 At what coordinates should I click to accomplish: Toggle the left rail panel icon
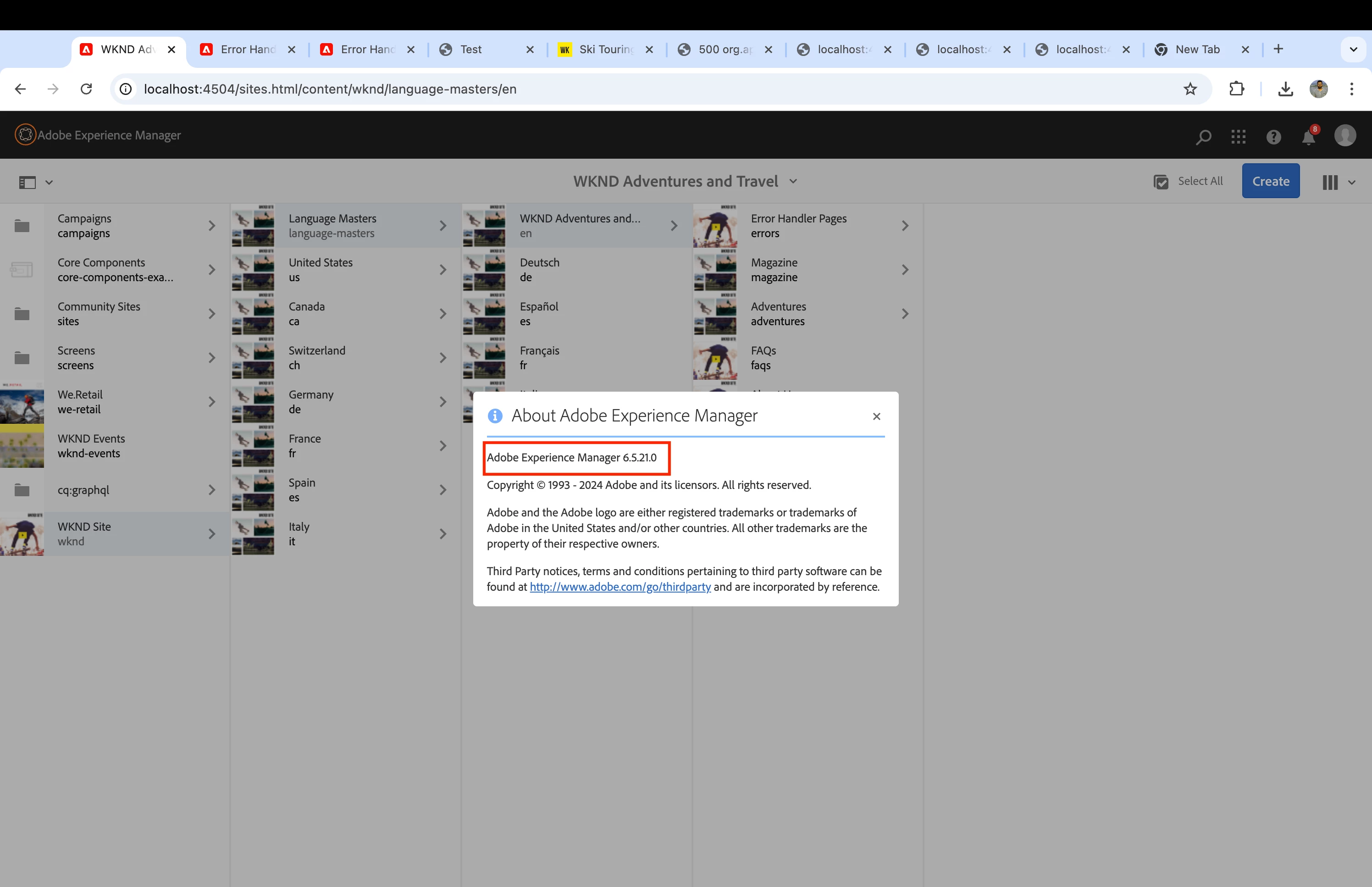click(28, 183)
